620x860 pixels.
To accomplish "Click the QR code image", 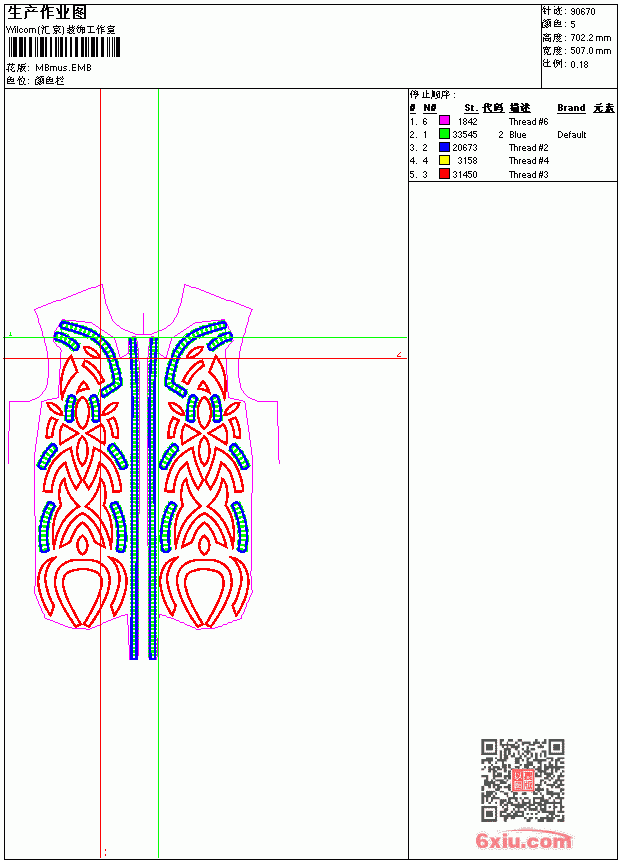I will (x=522, y=779).
